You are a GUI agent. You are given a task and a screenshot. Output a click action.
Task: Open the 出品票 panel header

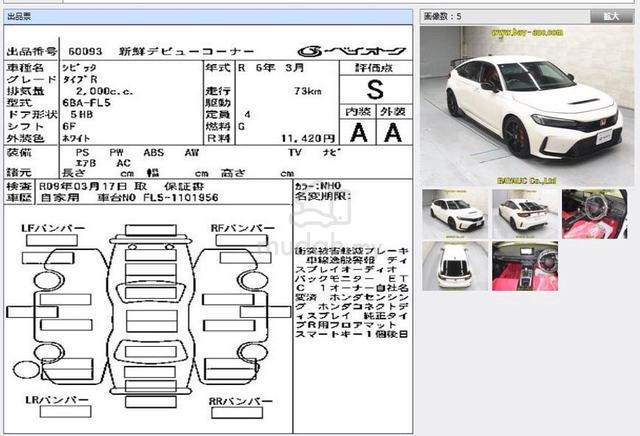tap(208, 17)
